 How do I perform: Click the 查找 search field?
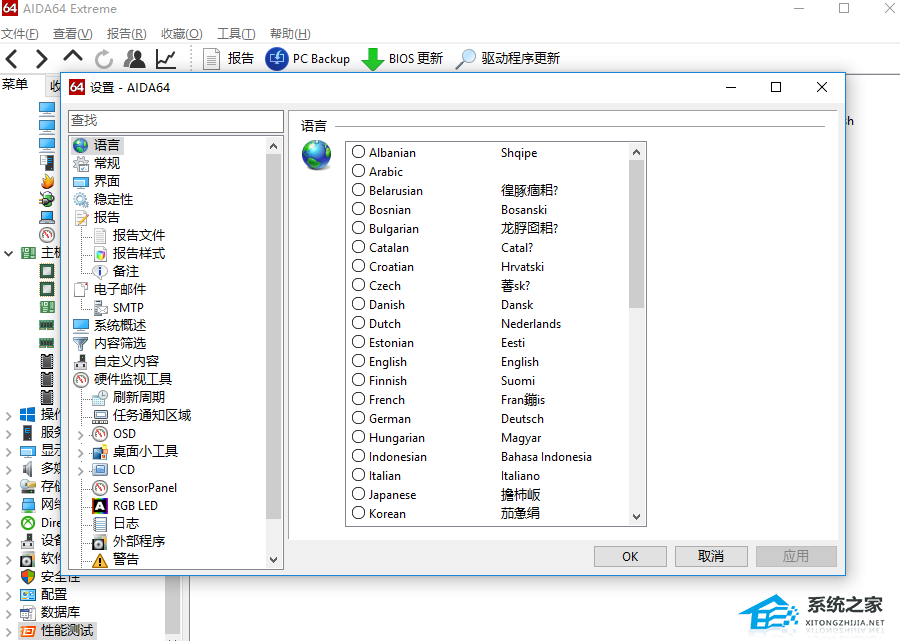click(x=176, y=121)
